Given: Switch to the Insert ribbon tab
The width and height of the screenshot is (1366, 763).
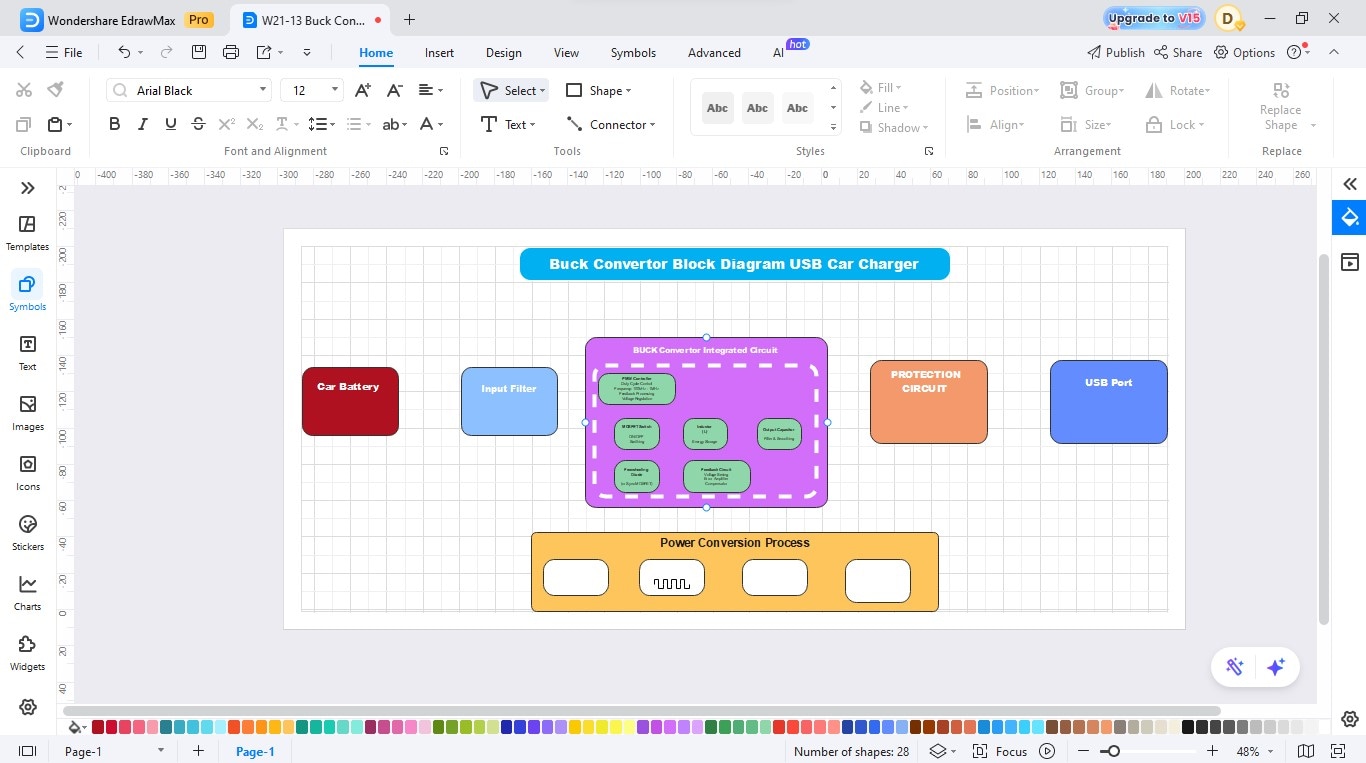Looking at the screenshot, I should 439,53.
